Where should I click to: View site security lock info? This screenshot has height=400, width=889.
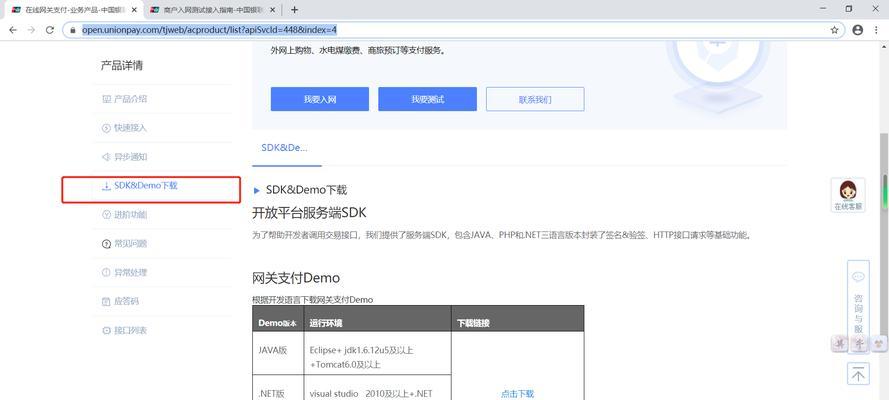tap(73, 30)
